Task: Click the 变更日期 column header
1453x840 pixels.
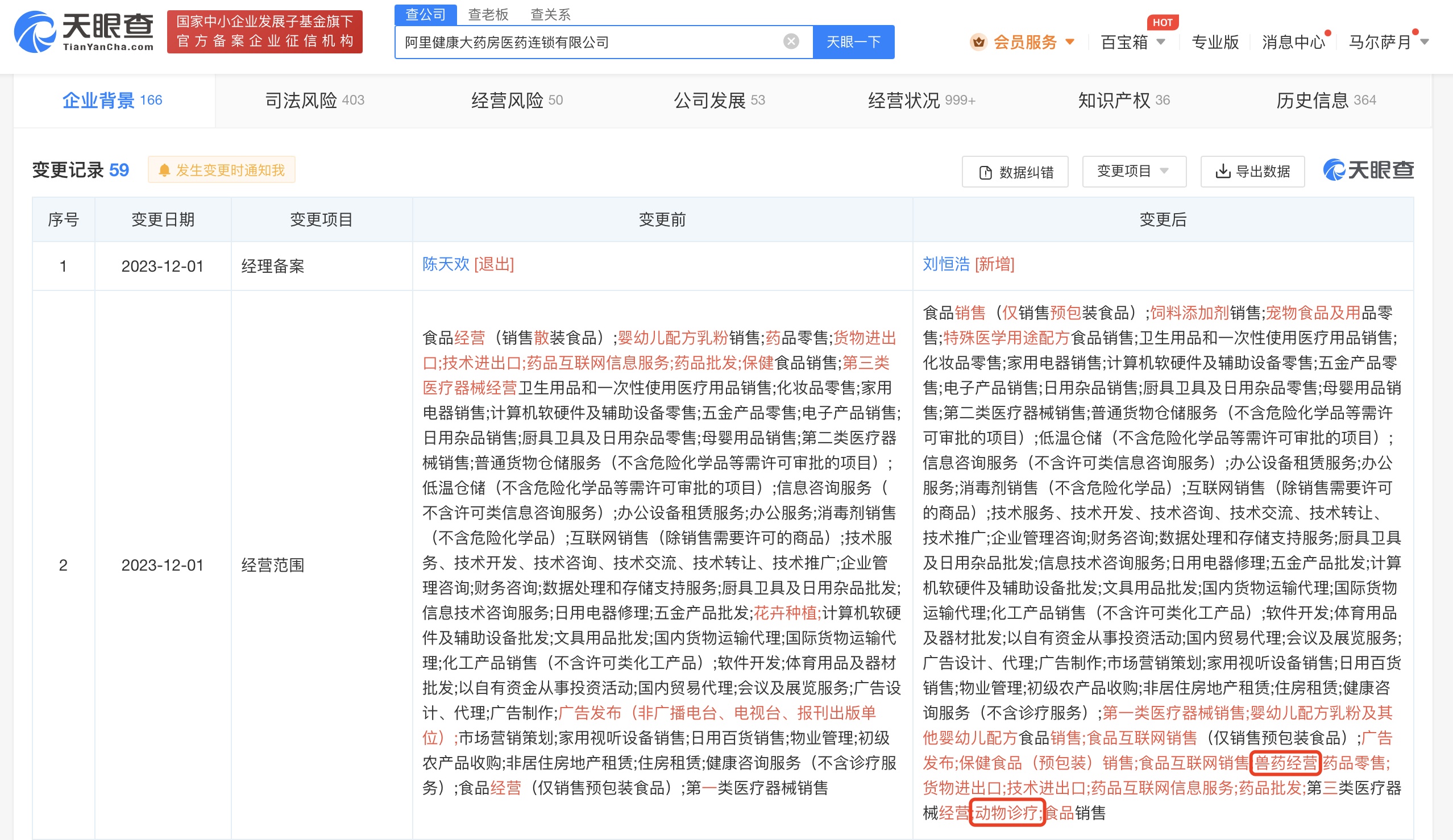Action: pyautogui.click(x=163, y=219)
